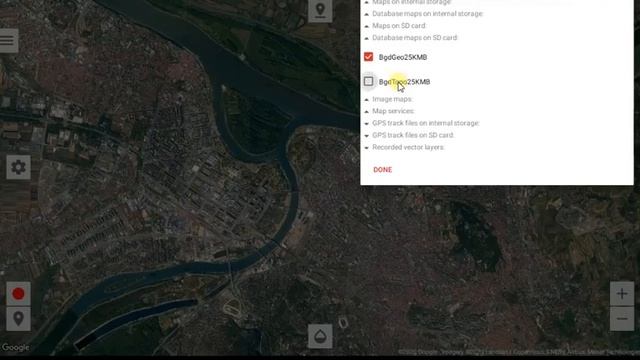
Task: Select the BgdTopo25KMB map name text
Action: pos(404,82)
